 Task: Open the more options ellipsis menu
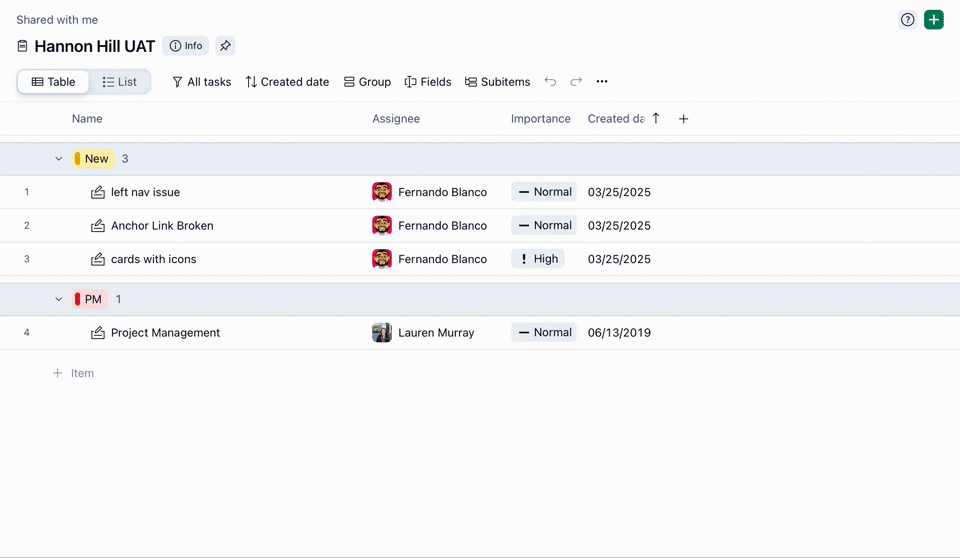click(x=602, y=81)
